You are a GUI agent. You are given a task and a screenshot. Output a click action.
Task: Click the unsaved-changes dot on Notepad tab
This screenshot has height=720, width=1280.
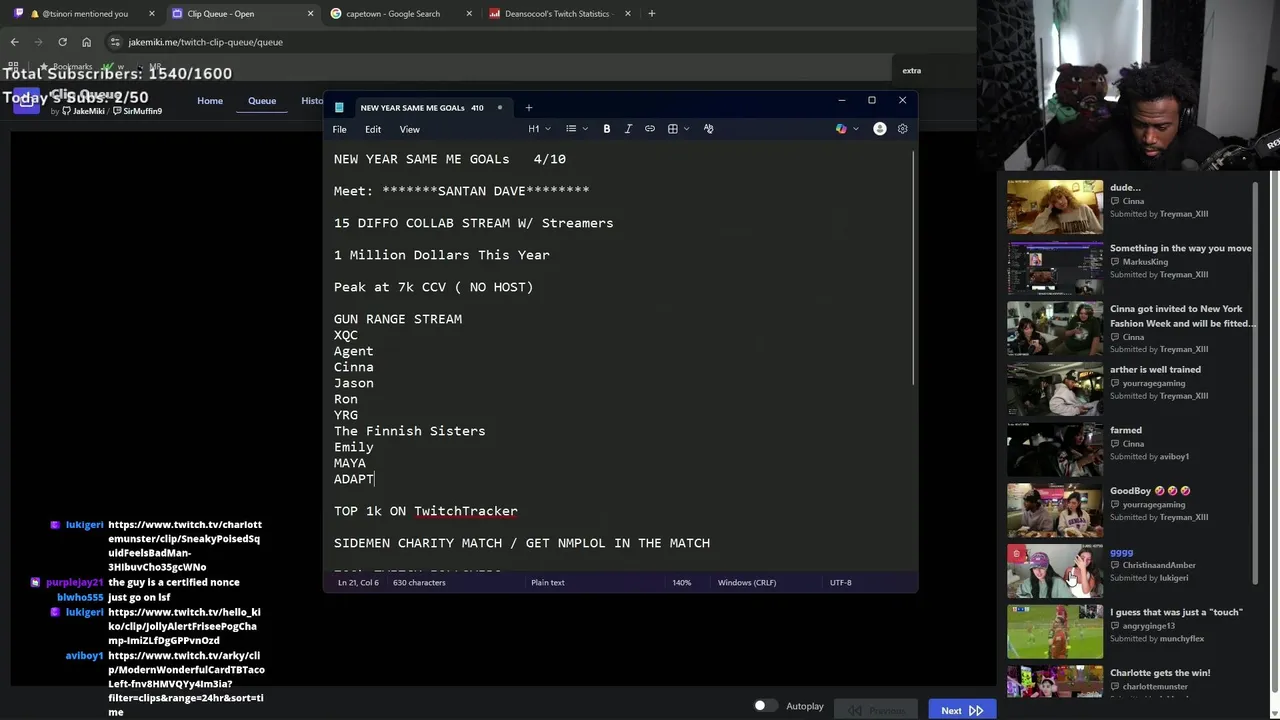tap(499, 108)
